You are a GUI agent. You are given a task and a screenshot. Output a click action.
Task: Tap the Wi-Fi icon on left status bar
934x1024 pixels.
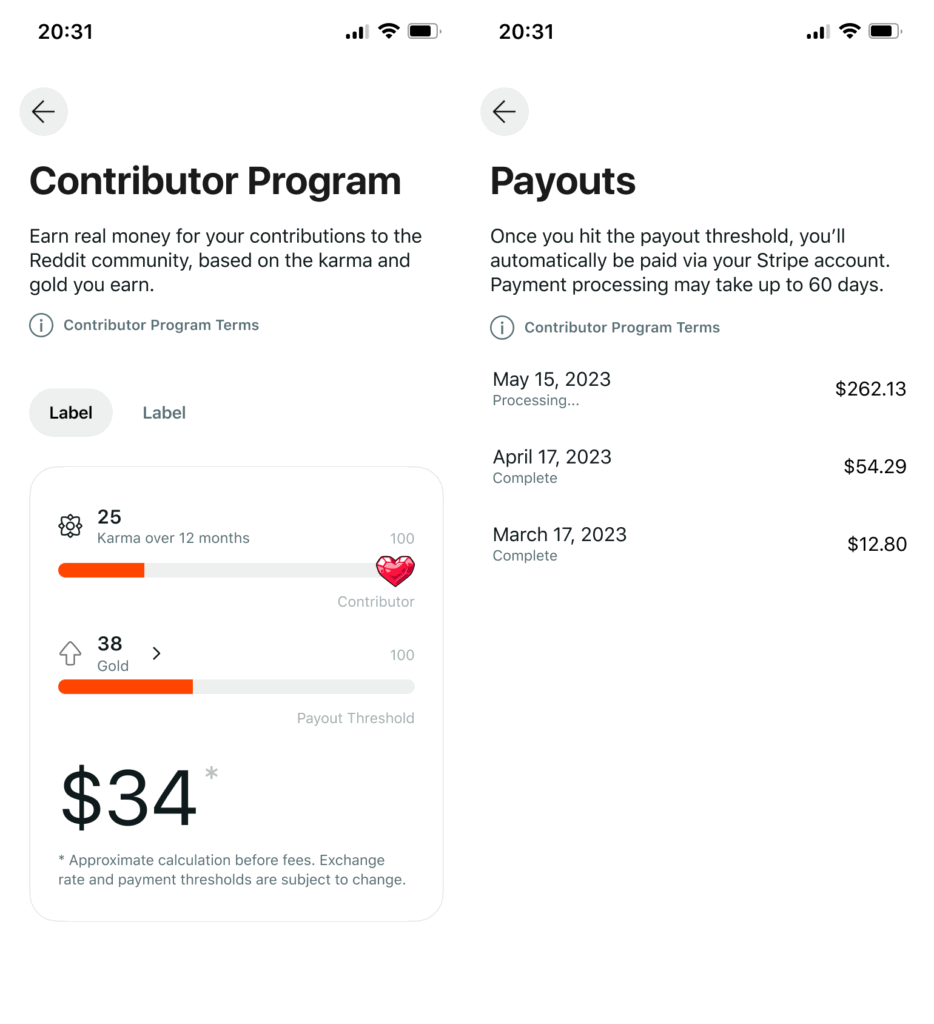(389, 31)
